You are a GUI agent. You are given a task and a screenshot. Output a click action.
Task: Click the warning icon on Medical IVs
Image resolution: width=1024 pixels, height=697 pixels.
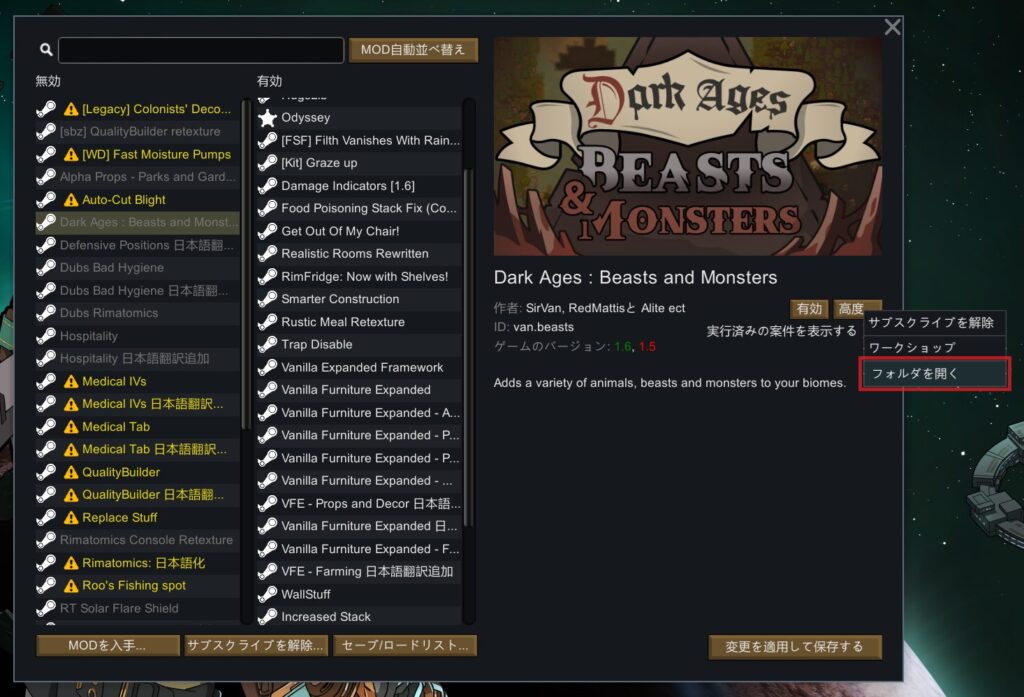[x=71, y=381]
